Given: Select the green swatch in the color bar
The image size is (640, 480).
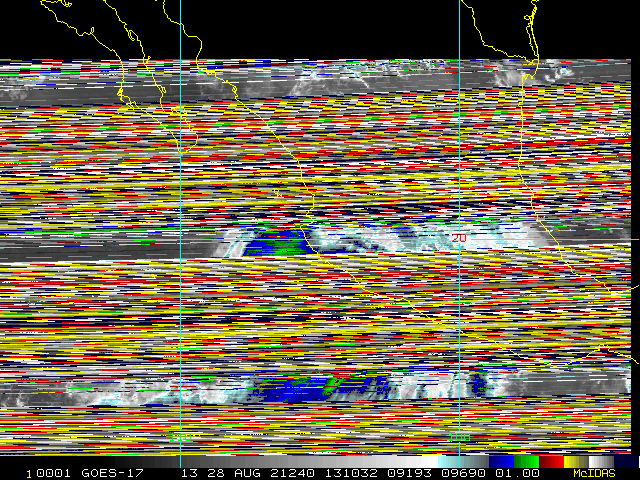Looking at the screenshot, I should pos(527,462).
